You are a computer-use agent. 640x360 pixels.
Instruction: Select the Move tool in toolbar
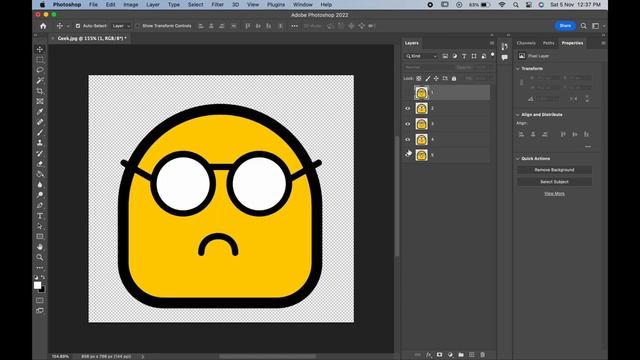coord(40,49)
